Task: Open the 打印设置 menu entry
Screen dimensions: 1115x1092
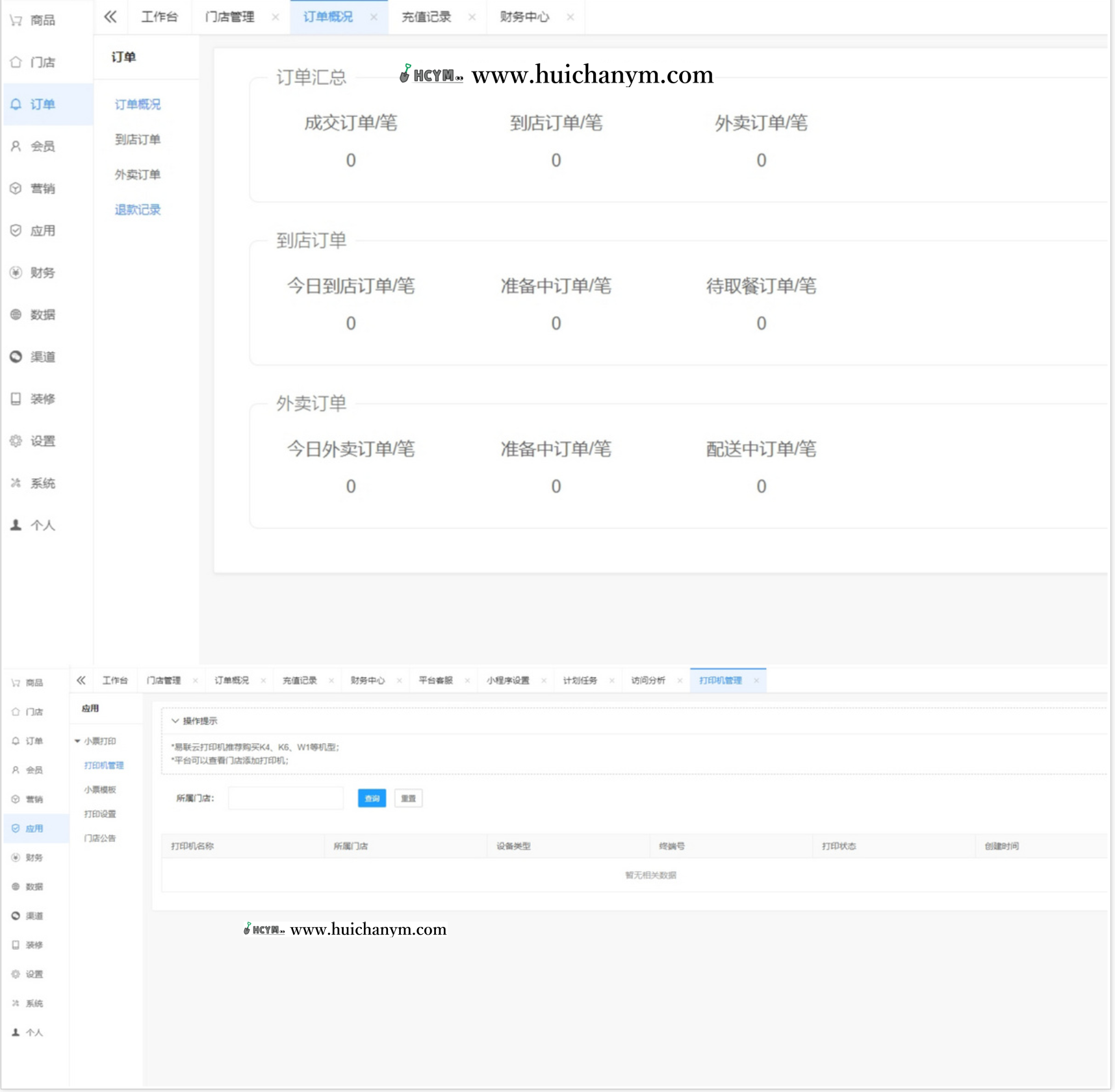Action: [100, 813]
